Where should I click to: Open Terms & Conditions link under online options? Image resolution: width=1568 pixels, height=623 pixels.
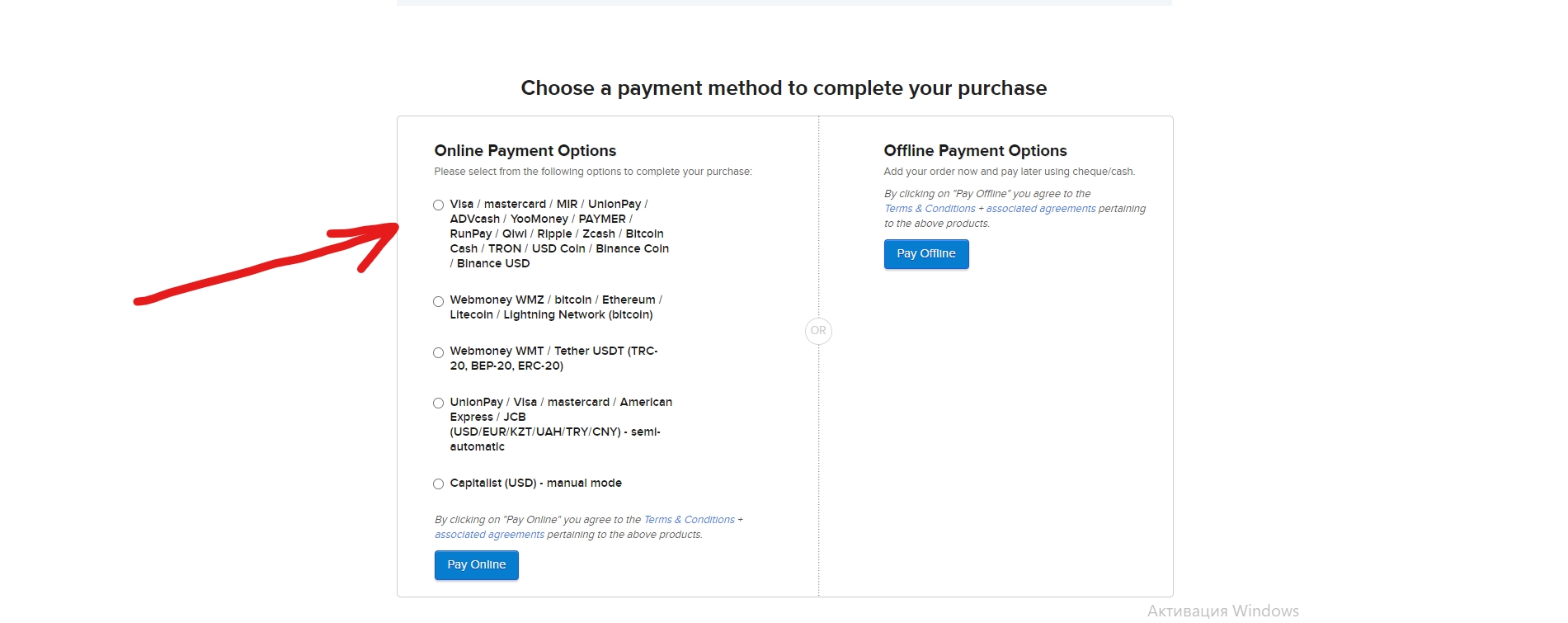tap(689, 520)
